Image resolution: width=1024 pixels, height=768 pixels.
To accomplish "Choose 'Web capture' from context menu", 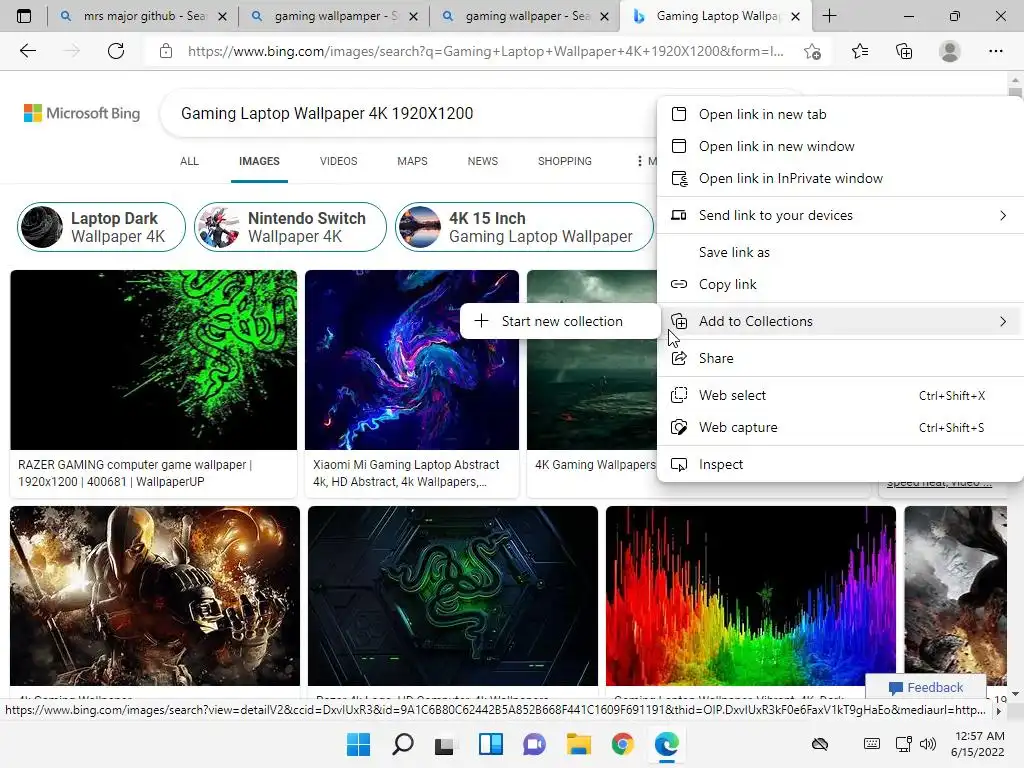I will coord(840,427).
